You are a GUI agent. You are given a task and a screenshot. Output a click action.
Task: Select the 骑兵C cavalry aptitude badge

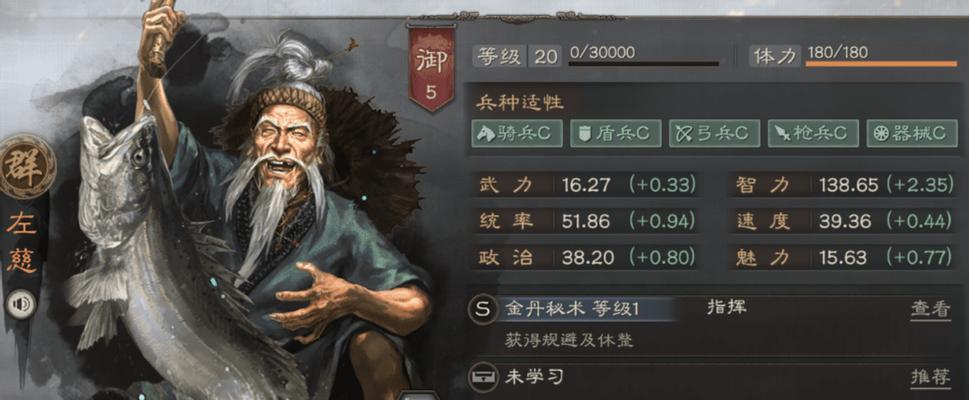click(x=517, y=134)
